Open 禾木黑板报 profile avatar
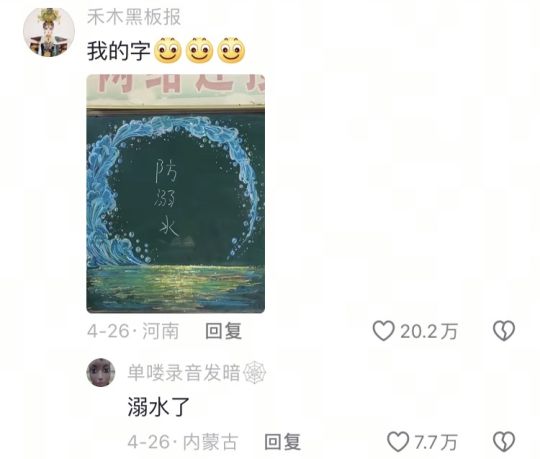Image resolution: width=540 pixels, height=459 pixels. click(x=49, y=32)
